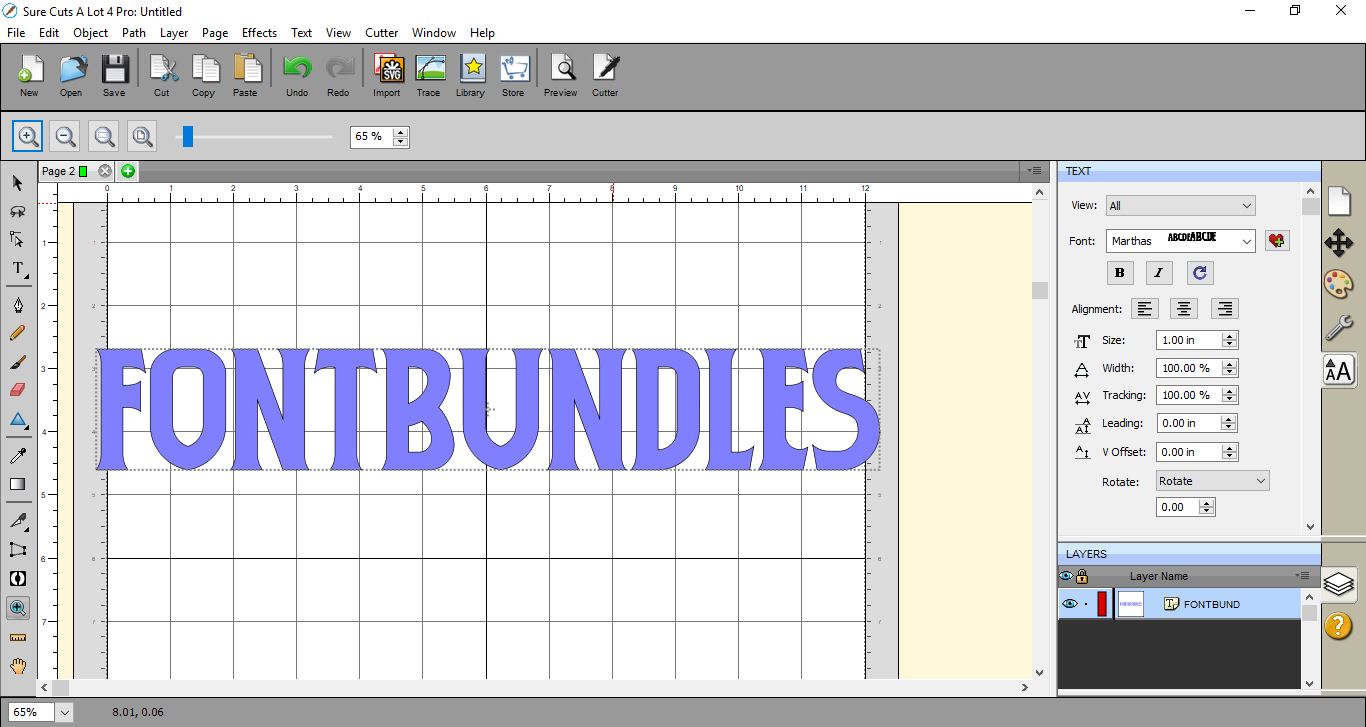Open zoom percentage dropdown in status bar
Image resolution: width=1366 pixels, height=727 pixels.
65,712
